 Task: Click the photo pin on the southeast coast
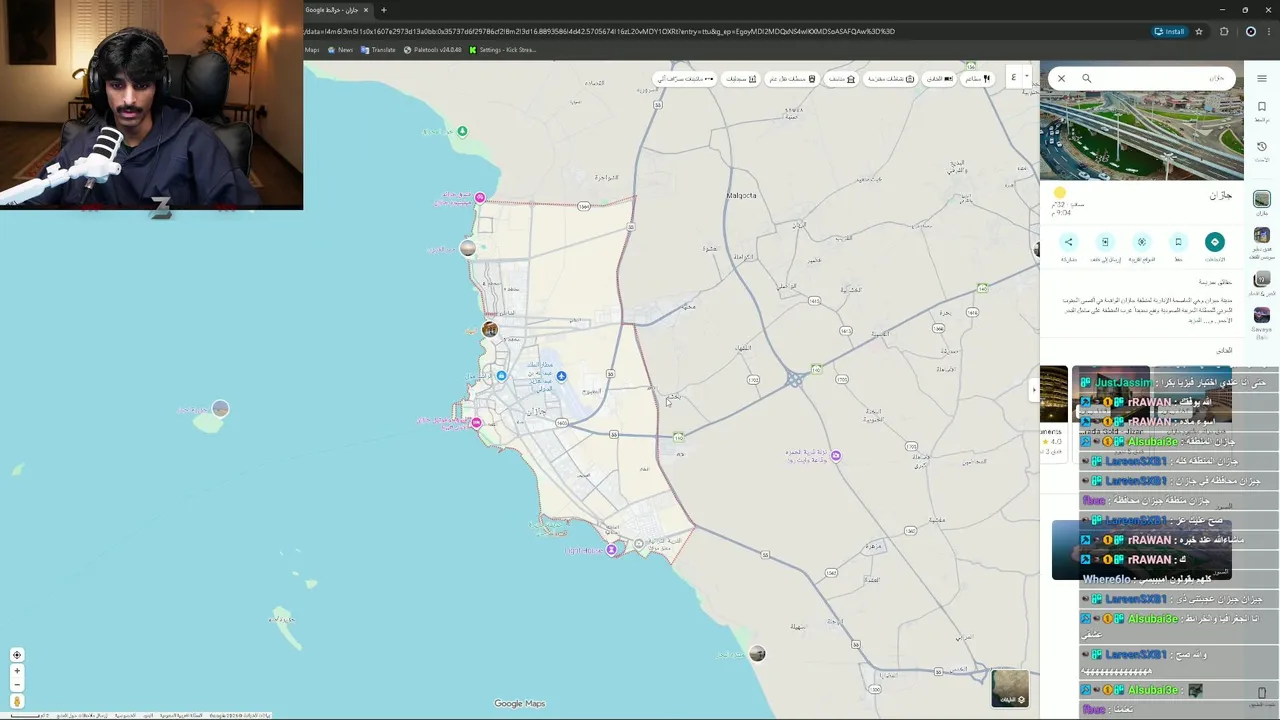[x=757, y=654]
